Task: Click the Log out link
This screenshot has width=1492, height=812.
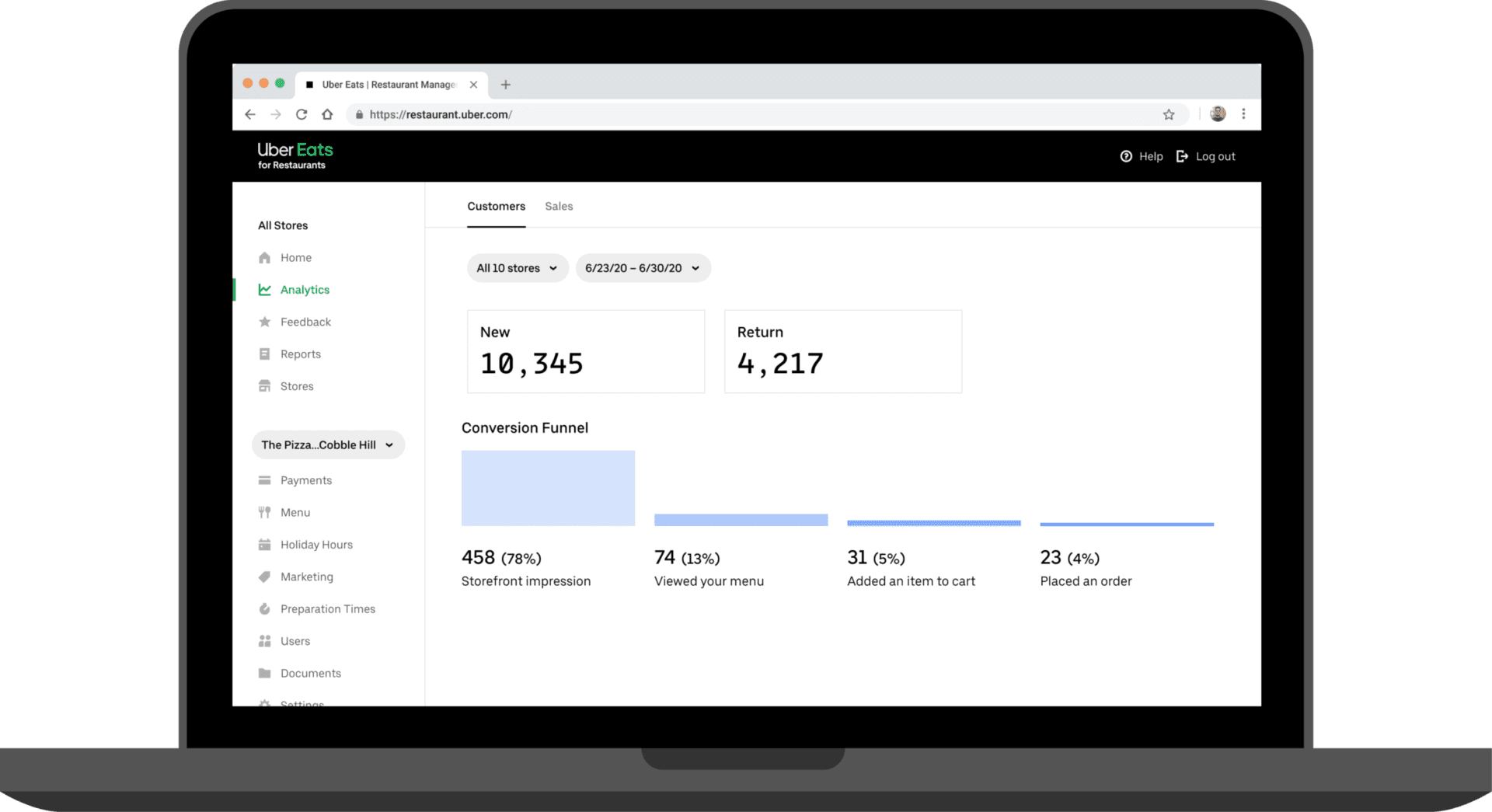Action: click(1206, 156)
